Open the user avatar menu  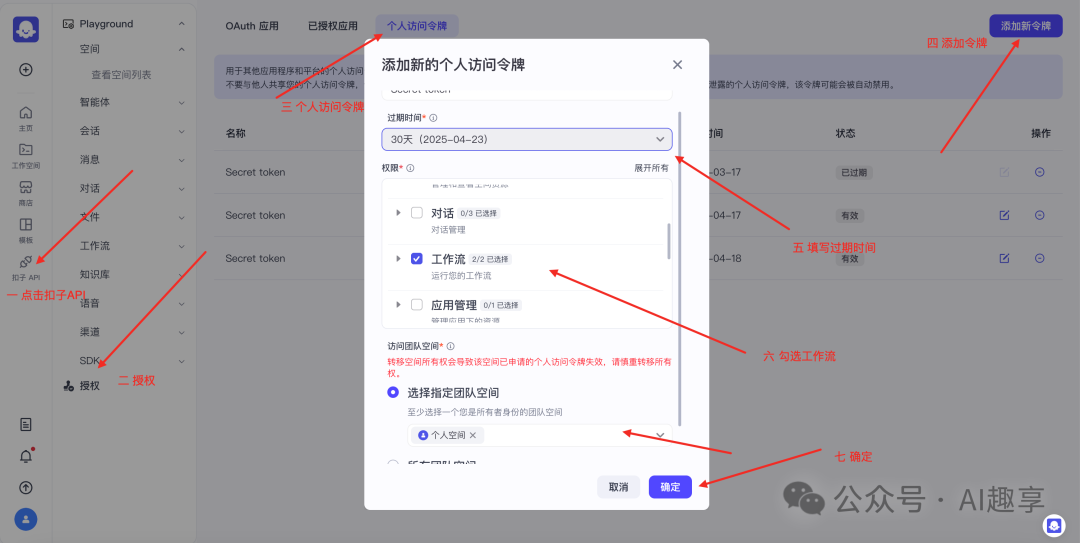pos(25,519)
